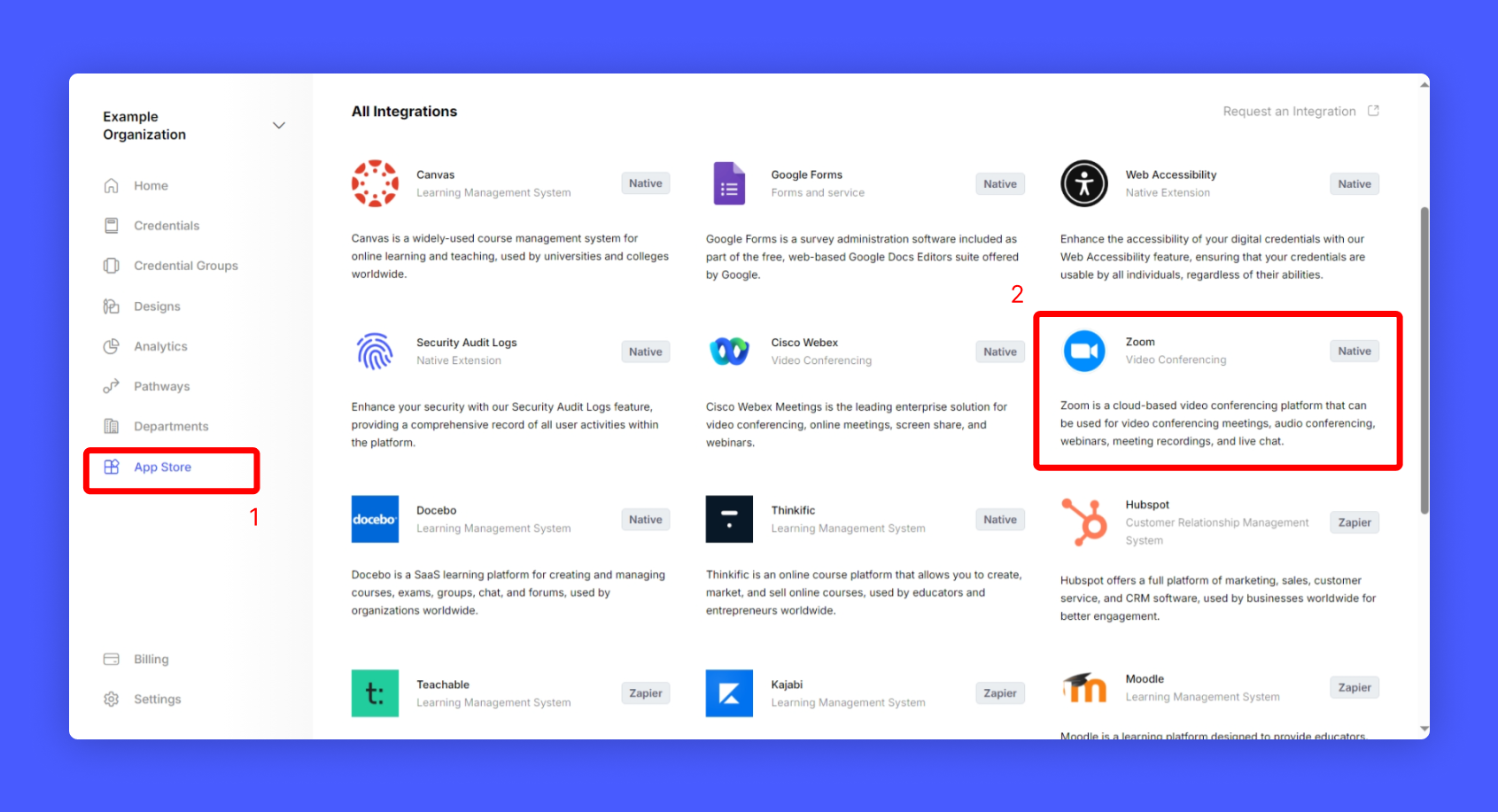Select Analytics in the sidebar
The image size is (1498, 812).
160,346
